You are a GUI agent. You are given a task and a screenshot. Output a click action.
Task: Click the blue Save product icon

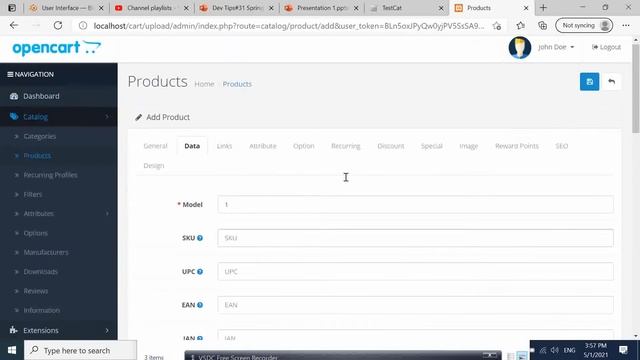pyautogui.click(x=589, y=82)
